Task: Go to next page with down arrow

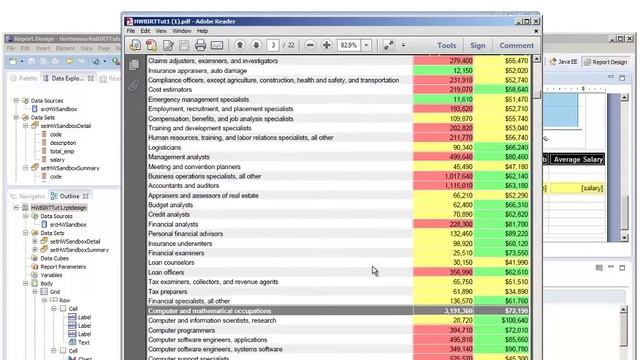Action: click(x=256, y=45)
